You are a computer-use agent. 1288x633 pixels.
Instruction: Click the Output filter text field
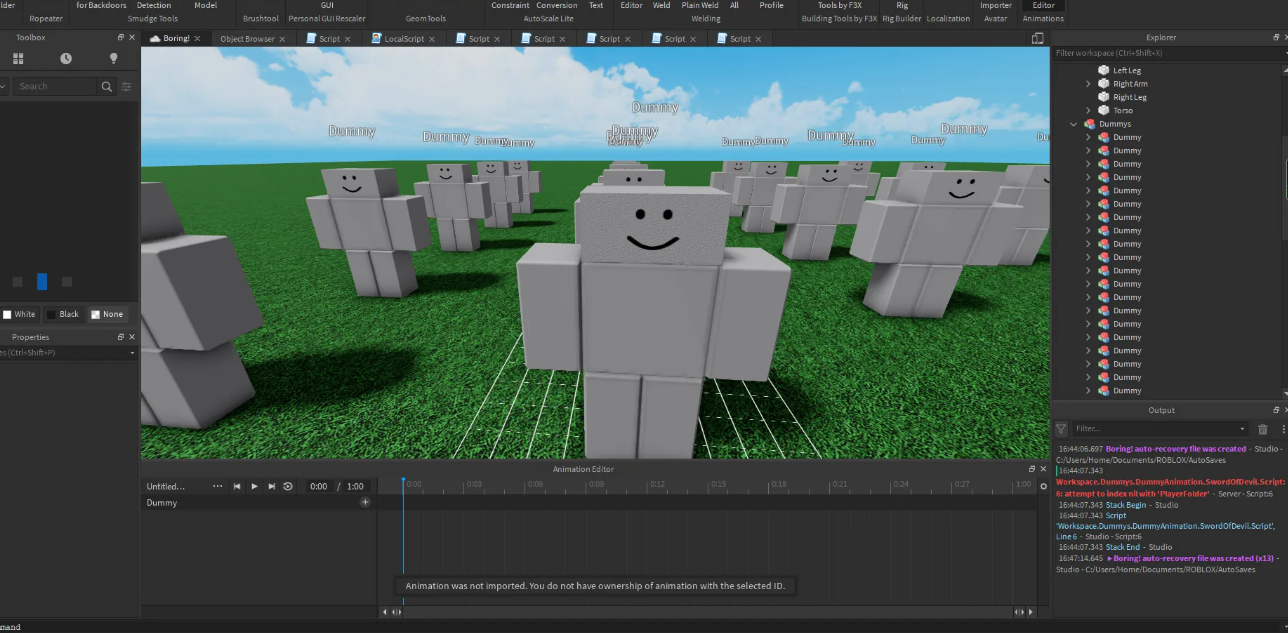1153,429
